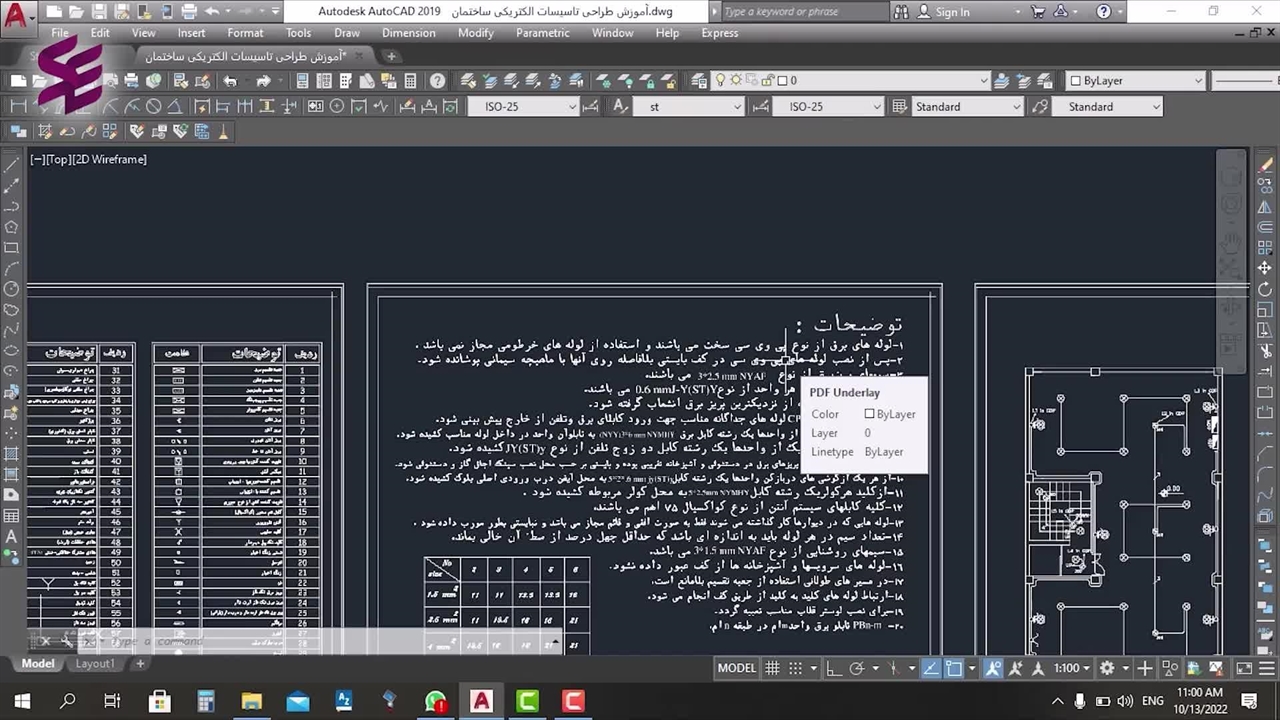Click the QuickCalc calculator icon

(x=410, y=81)
